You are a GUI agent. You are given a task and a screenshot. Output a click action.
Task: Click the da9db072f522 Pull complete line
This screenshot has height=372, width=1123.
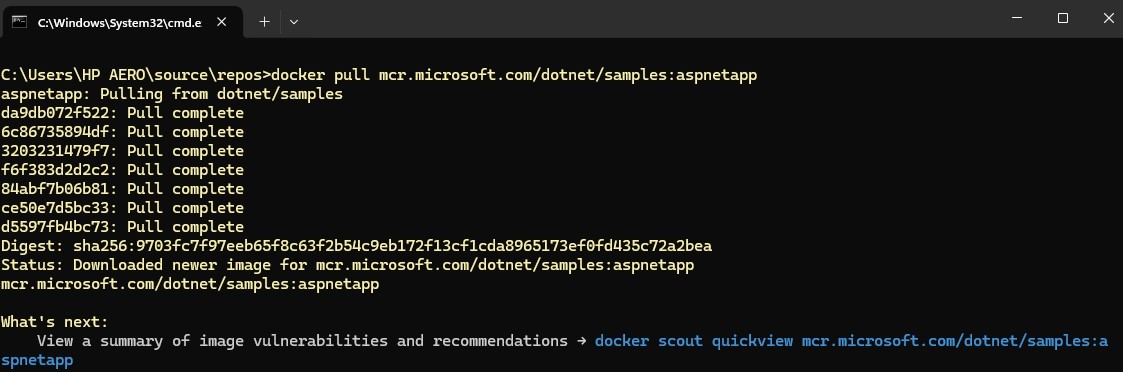click(122, 113)
